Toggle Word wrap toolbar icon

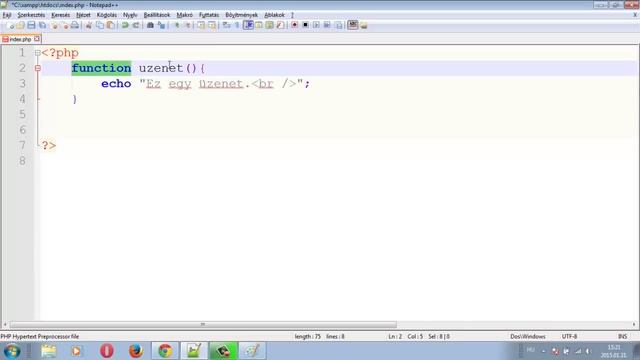click(227, 25)
